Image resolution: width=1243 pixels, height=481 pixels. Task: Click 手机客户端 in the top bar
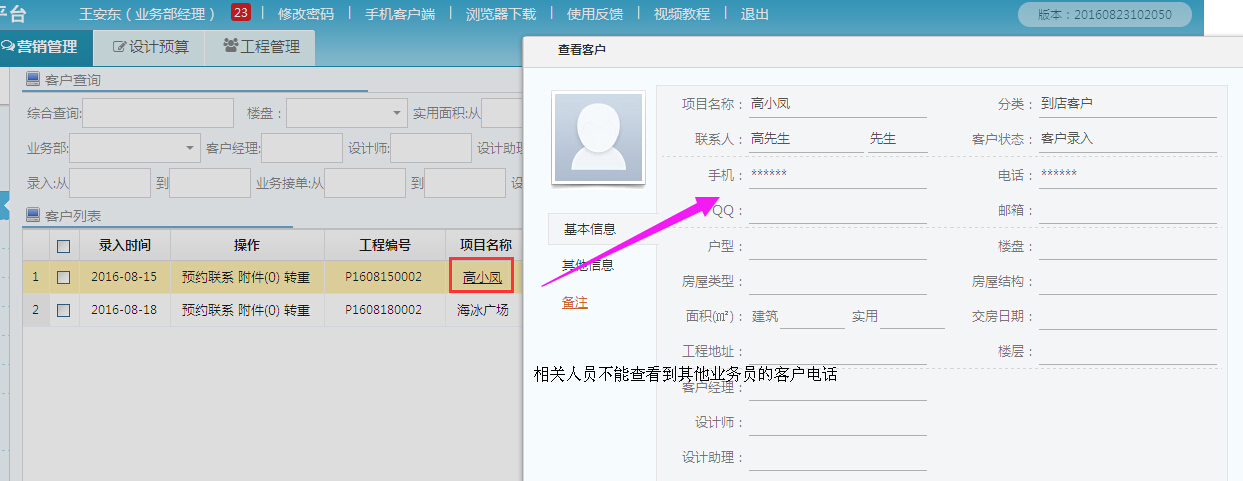[x=400, y=14]
